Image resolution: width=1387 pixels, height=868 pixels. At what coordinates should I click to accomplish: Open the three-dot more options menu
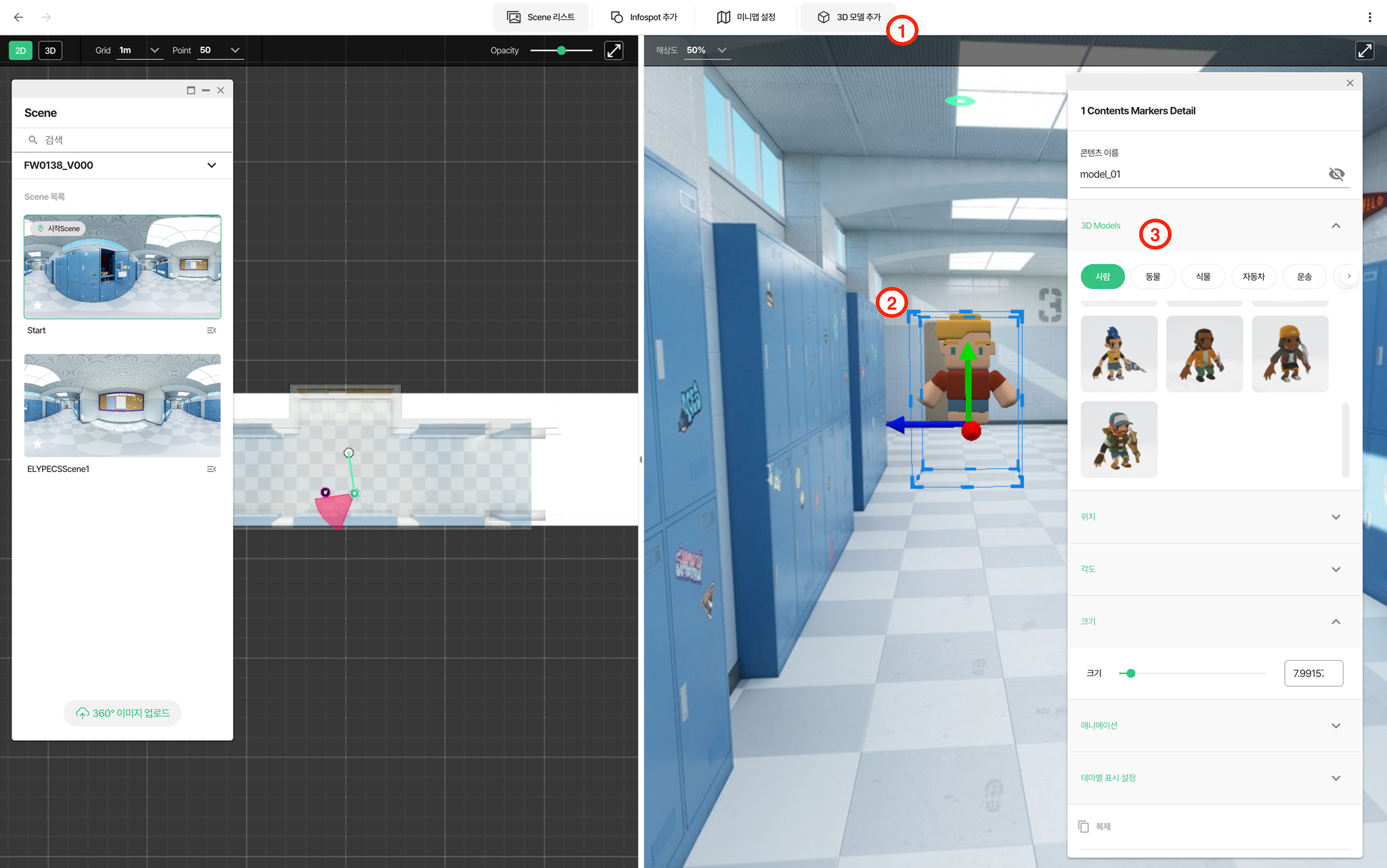coord(1369,17)
